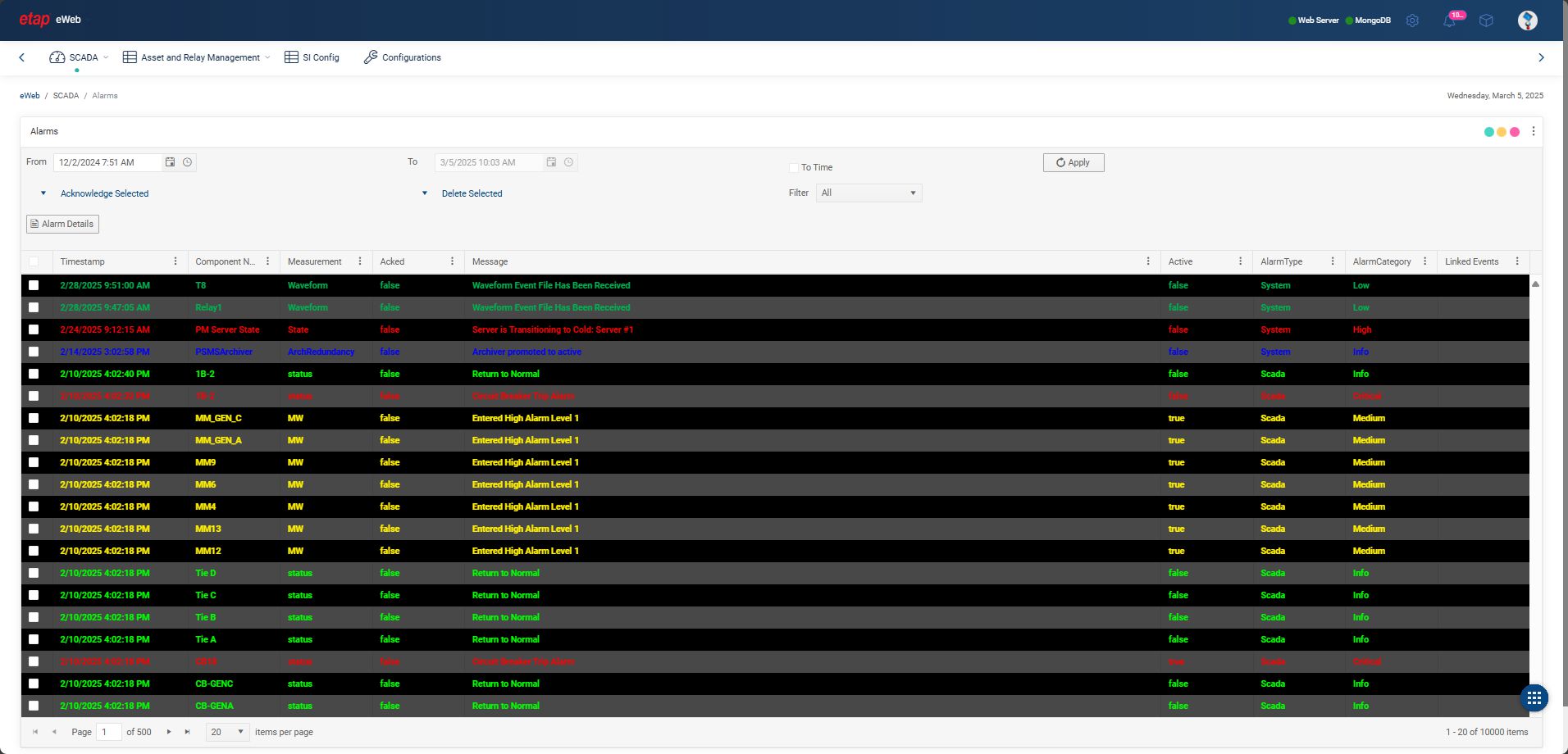Open Timestamp column options menu
The height and width of the screenshot is (754, 1568).
175,261
